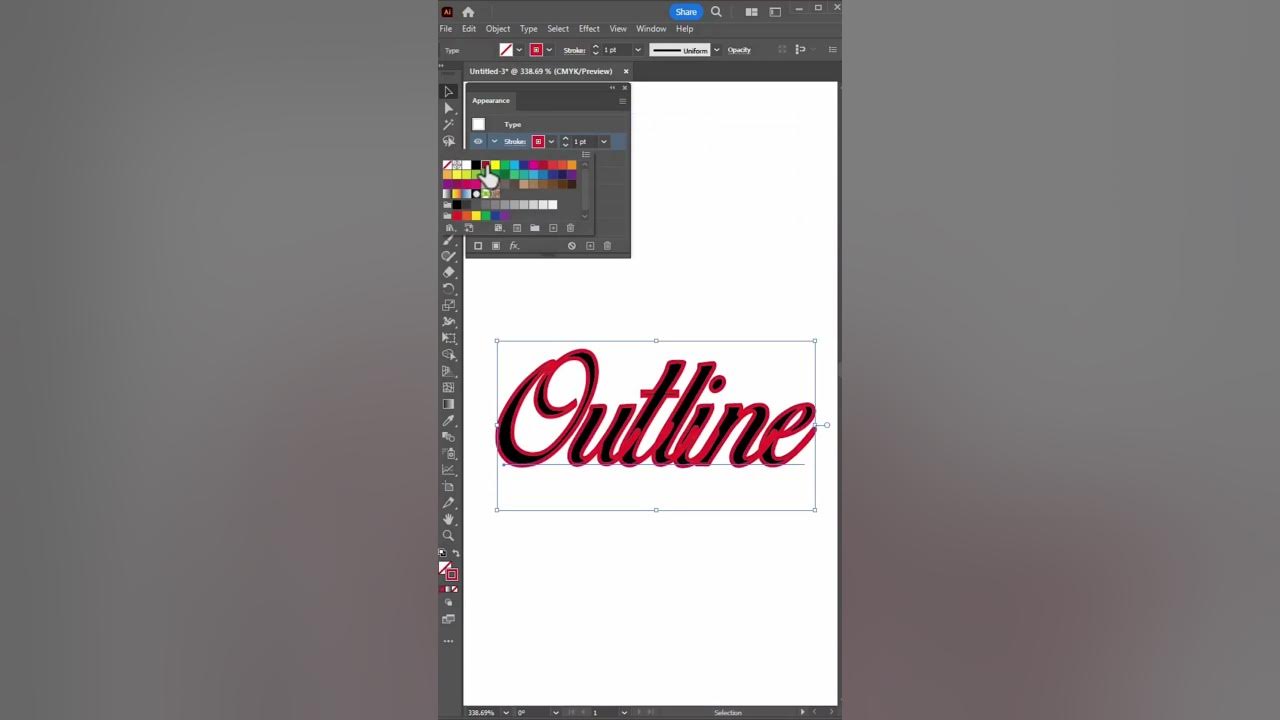The image size is (1280, 720).
Task: Change Screen Mode icon
Action: (x=448, y=620)
